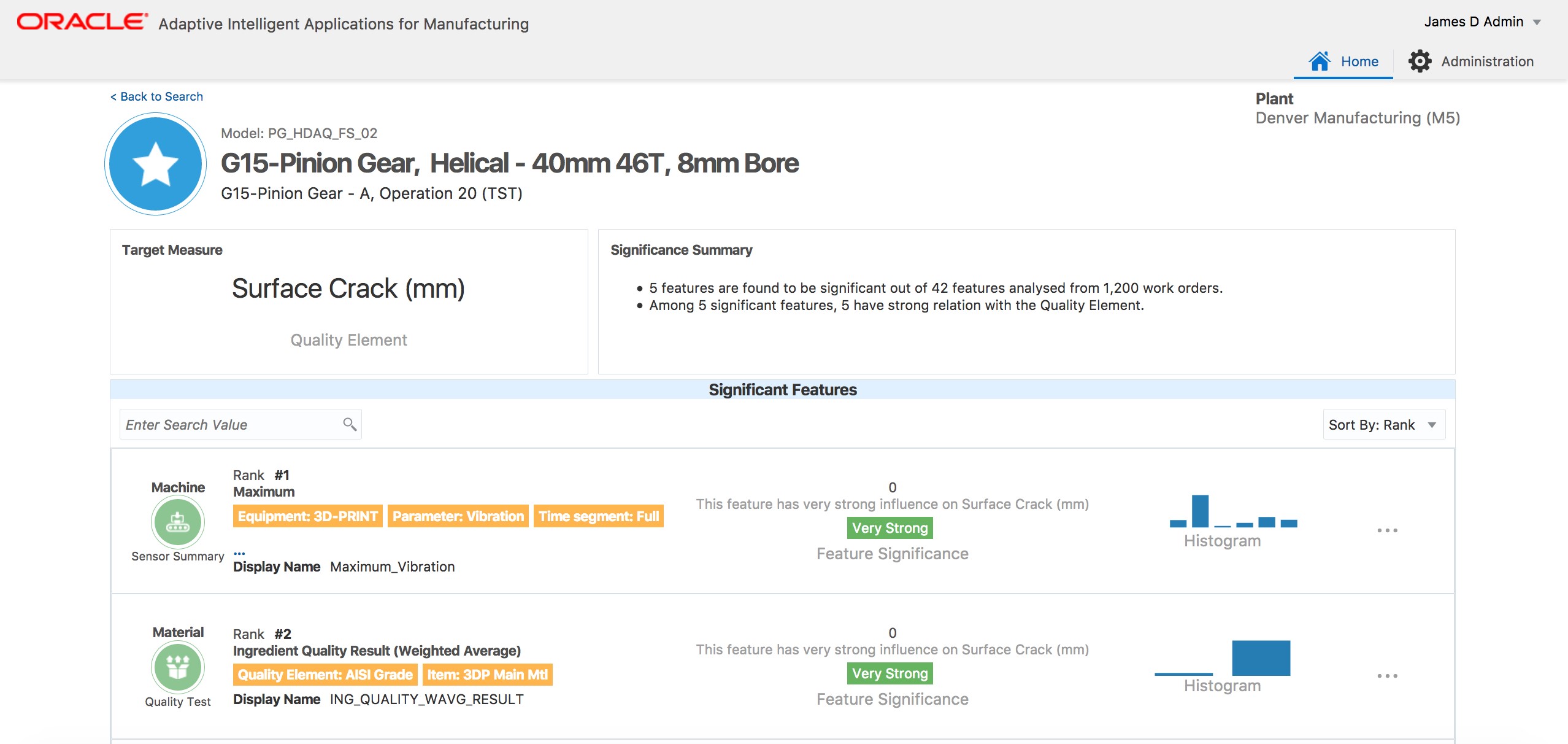Click the Equipment: 3D-PRINT tag

tap(307, 516)
